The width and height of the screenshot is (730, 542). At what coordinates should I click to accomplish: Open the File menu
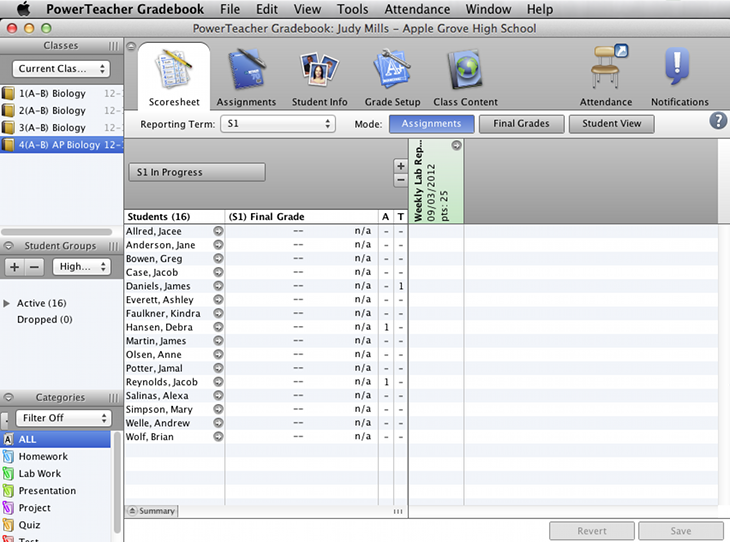tap(230, 9)
